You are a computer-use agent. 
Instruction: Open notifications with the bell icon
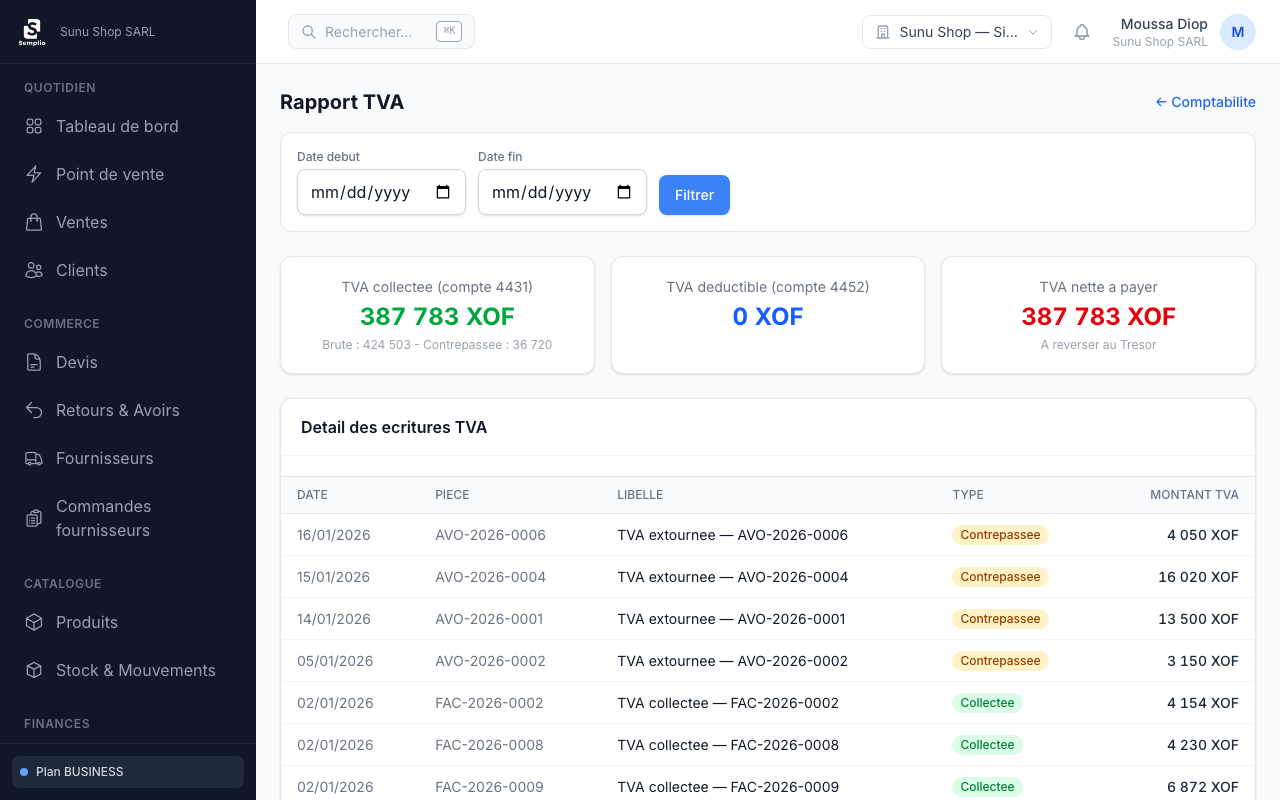[x=1082, y=32]
